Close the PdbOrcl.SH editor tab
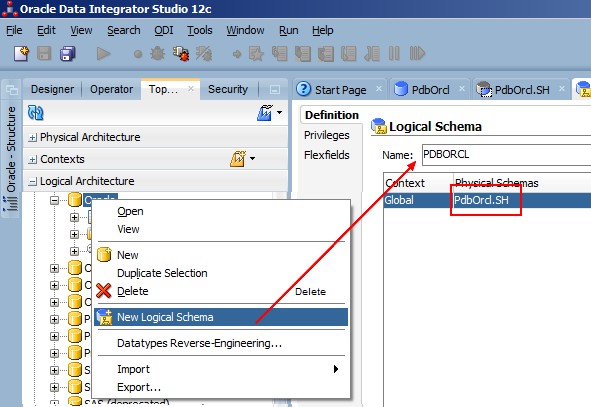Screen dimensions: 591x407 coord(562,89)
